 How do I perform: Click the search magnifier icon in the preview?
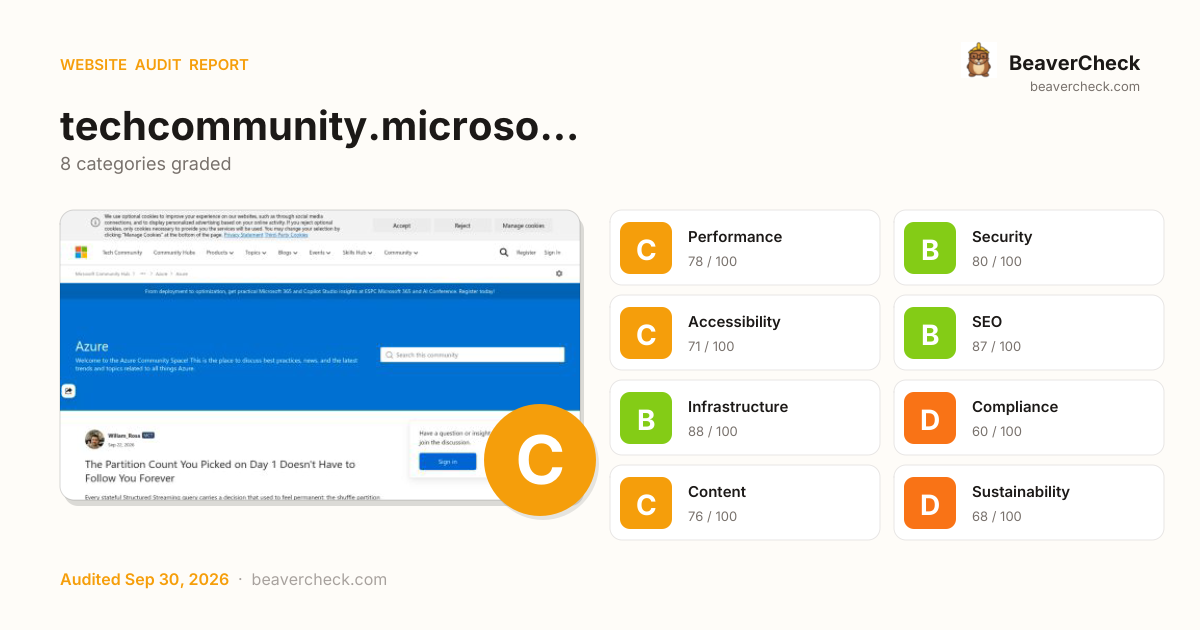click(504, 253)
